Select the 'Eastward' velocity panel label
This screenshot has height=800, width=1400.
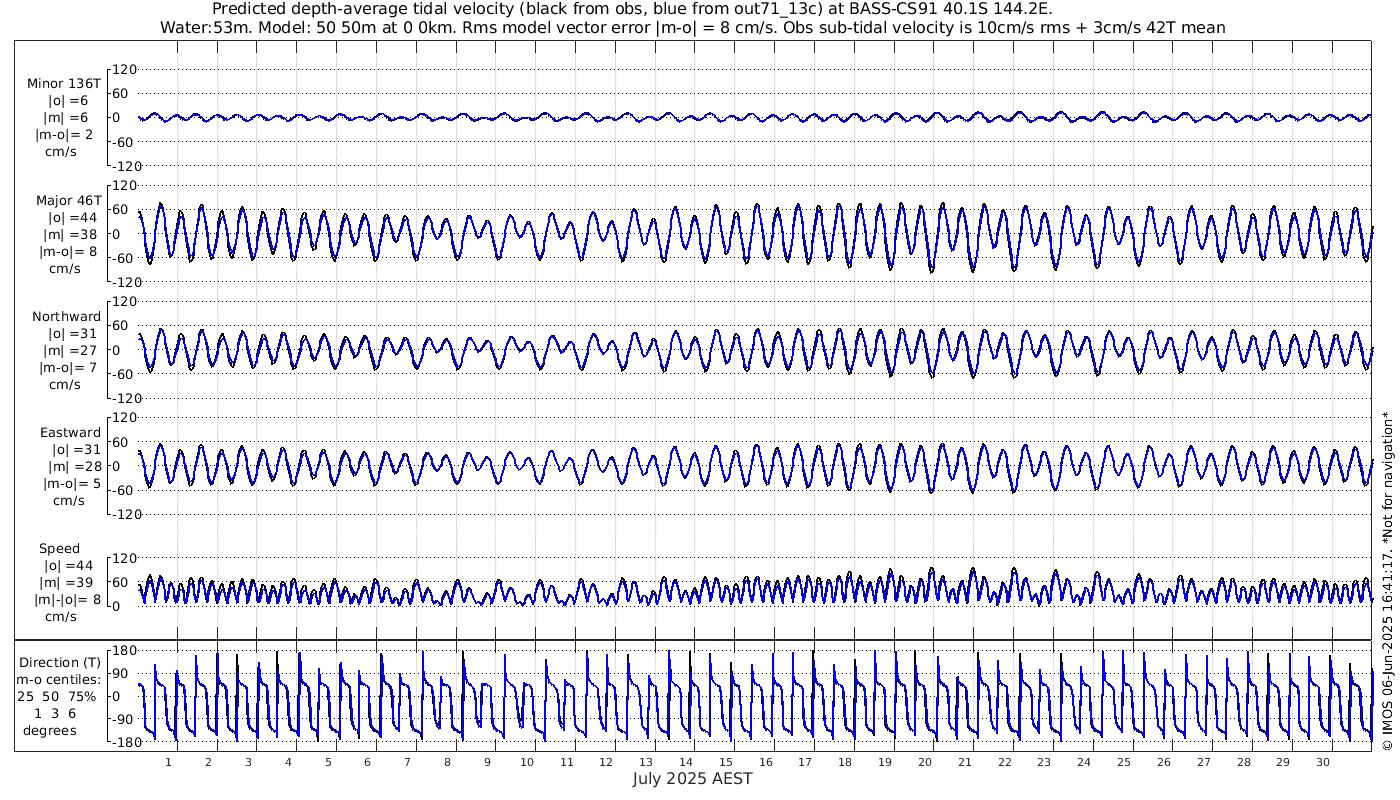point(70,433)
